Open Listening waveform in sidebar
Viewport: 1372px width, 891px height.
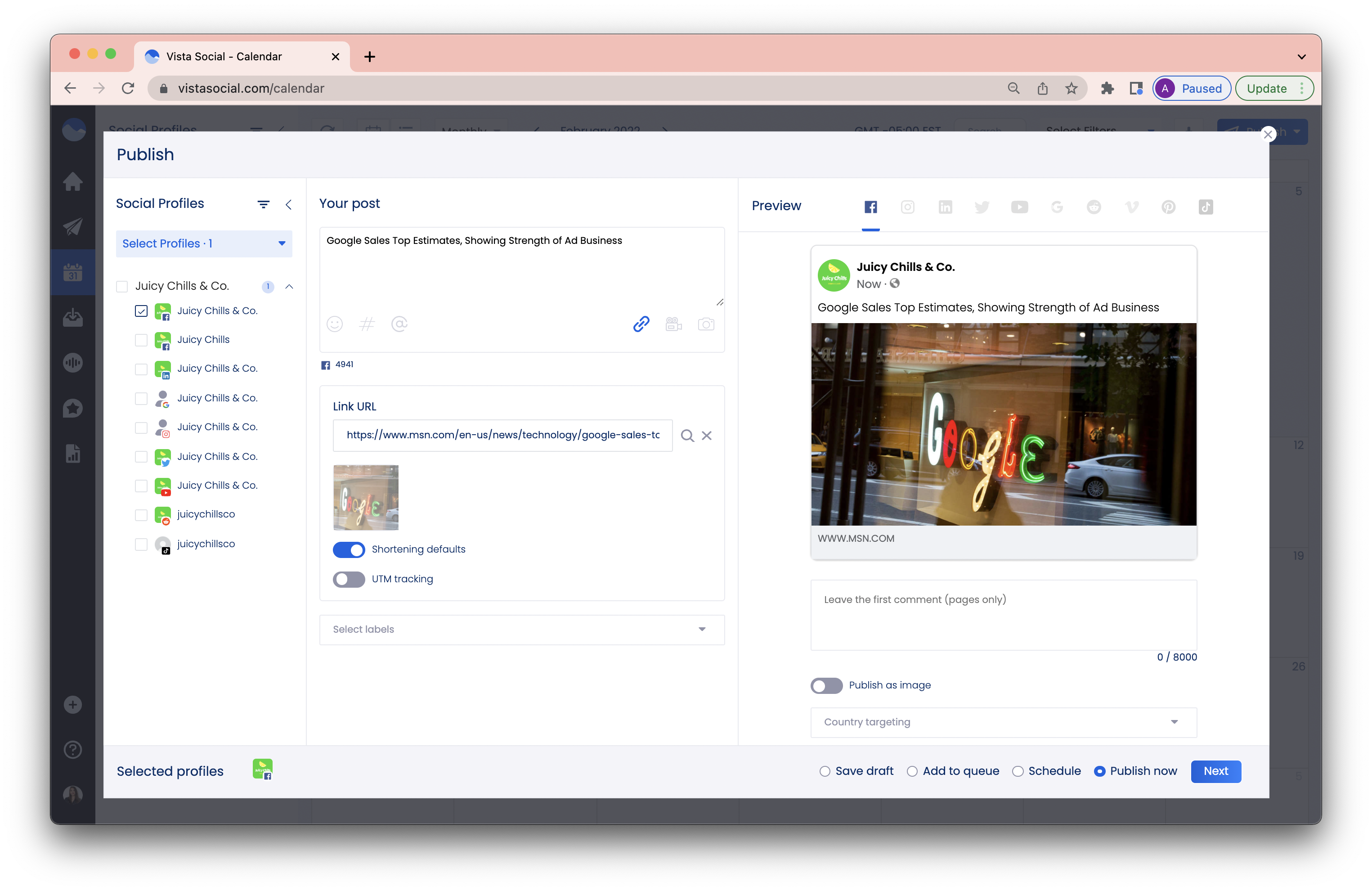[x=72, y=363]
